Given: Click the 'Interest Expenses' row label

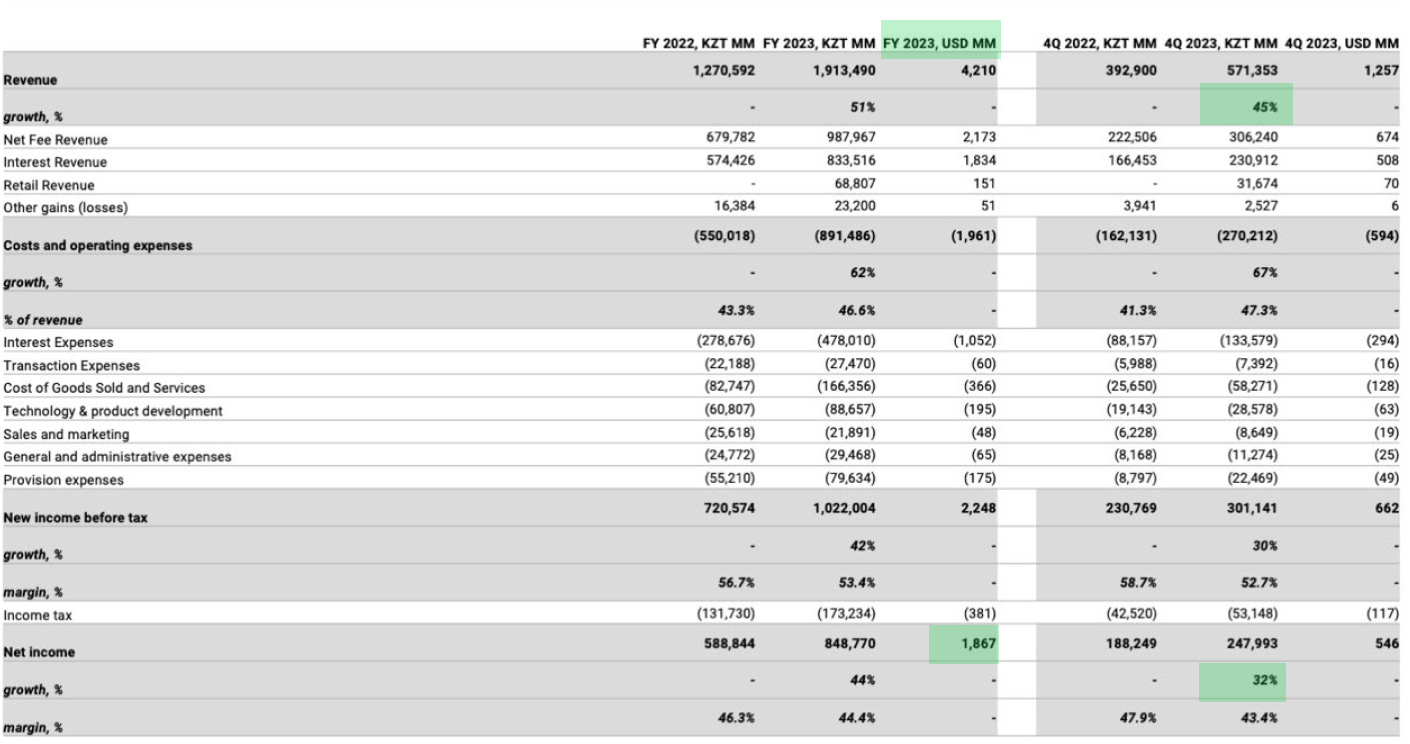Looking at the screenshot, I should click(58, 342).
